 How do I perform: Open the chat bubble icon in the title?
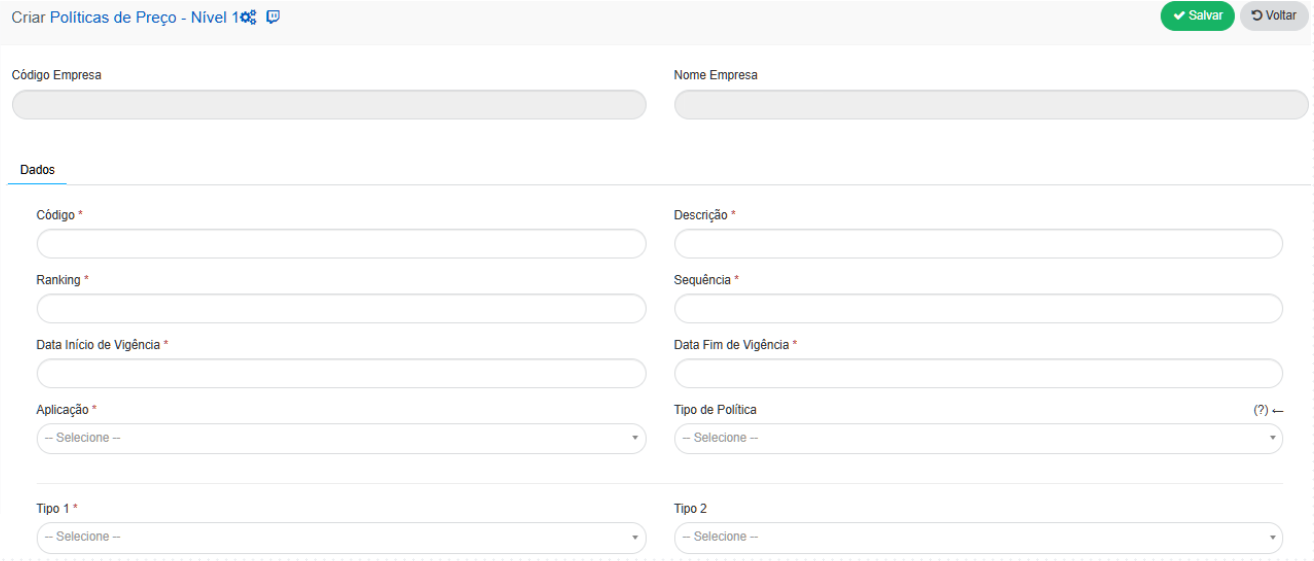click(273, 17)
